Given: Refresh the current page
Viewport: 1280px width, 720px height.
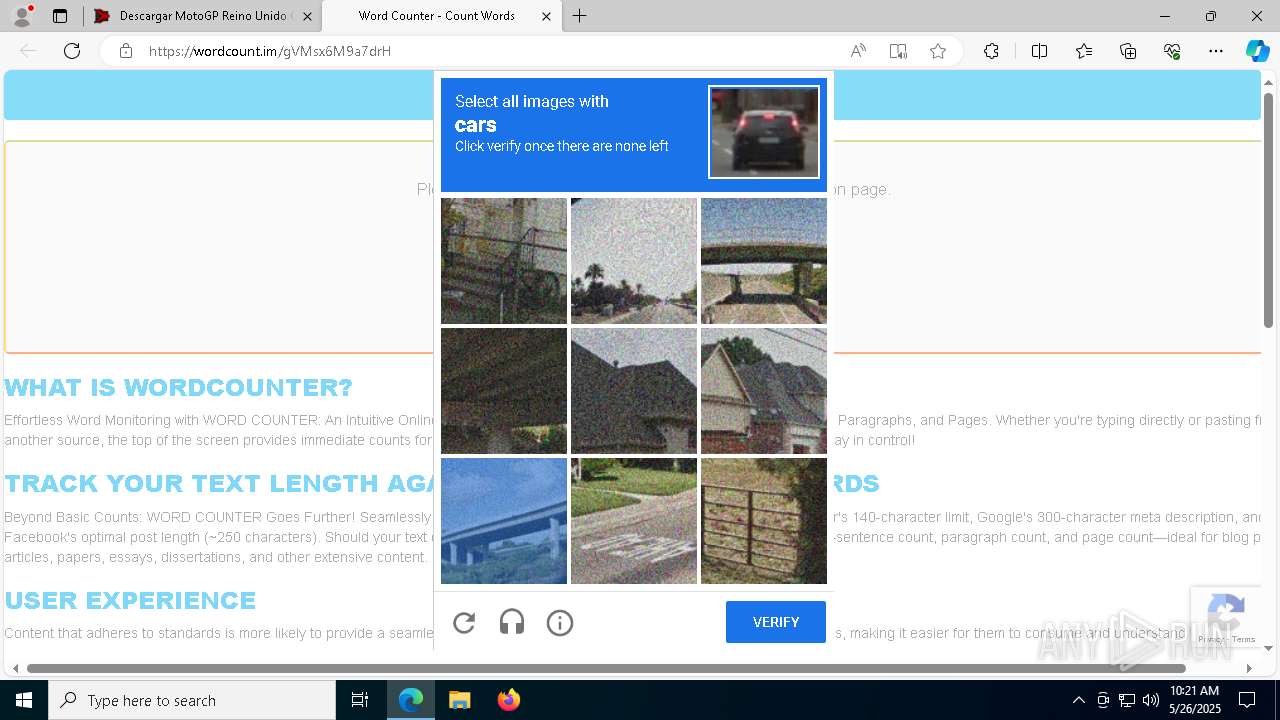Looking at the screenshot, I should (x=72, y=51).
